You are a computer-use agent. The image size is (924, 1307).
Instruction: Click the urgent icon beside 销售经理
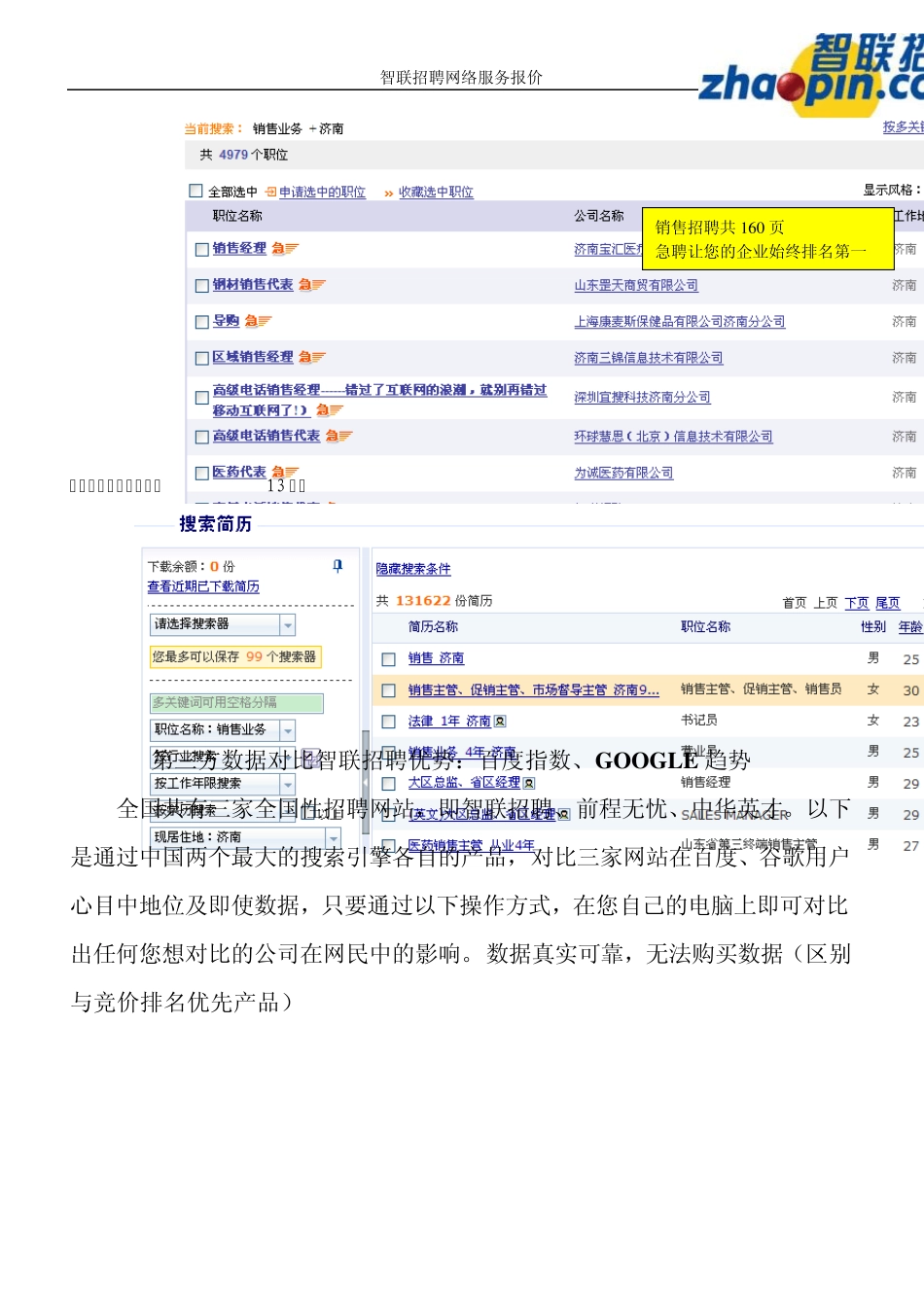pos(285,249)
